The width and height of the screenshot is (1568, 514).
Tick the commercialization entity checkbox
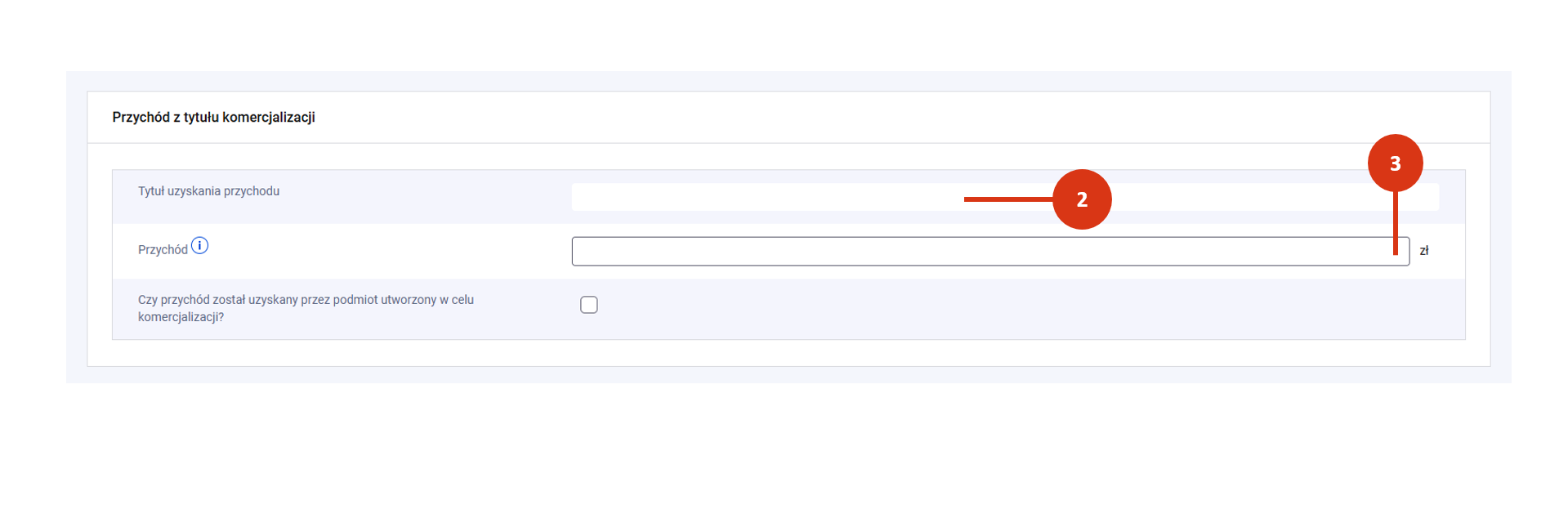point(589,305)
